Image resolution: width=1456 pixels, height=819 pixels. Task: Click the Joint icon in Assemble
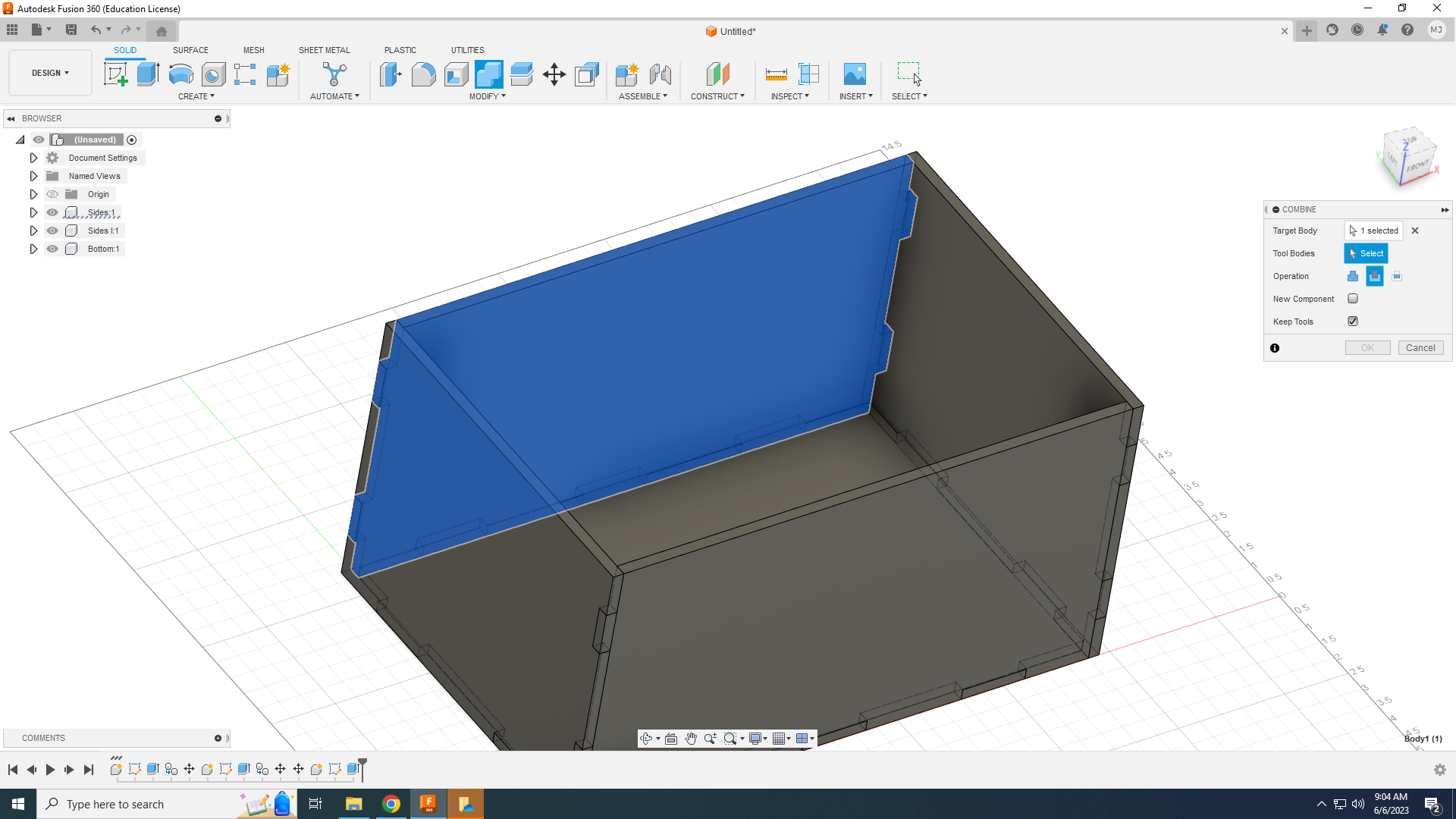661,74
